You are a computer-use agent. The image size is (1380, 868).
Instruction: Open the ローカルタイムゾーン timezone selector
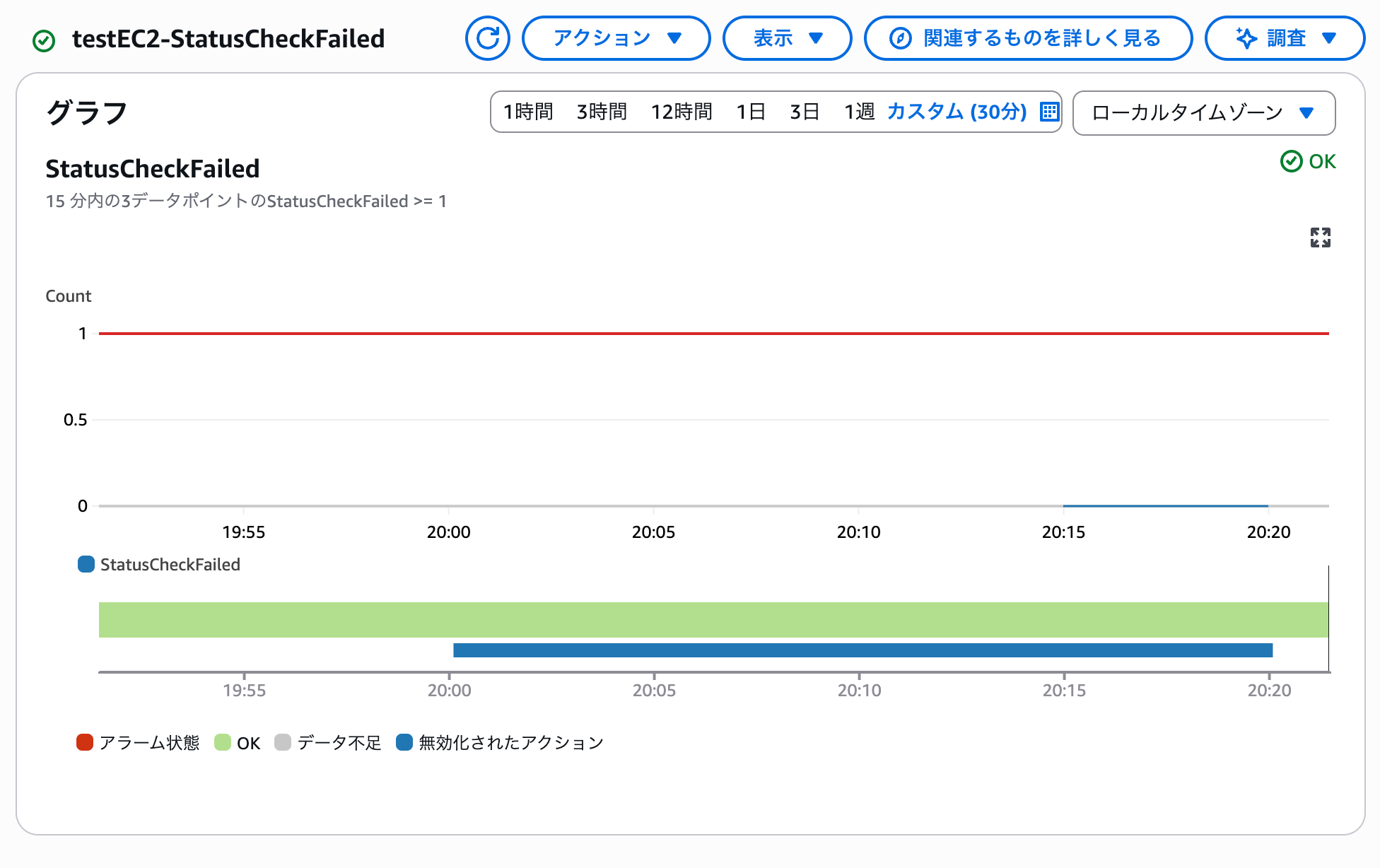pos(1203,112)
